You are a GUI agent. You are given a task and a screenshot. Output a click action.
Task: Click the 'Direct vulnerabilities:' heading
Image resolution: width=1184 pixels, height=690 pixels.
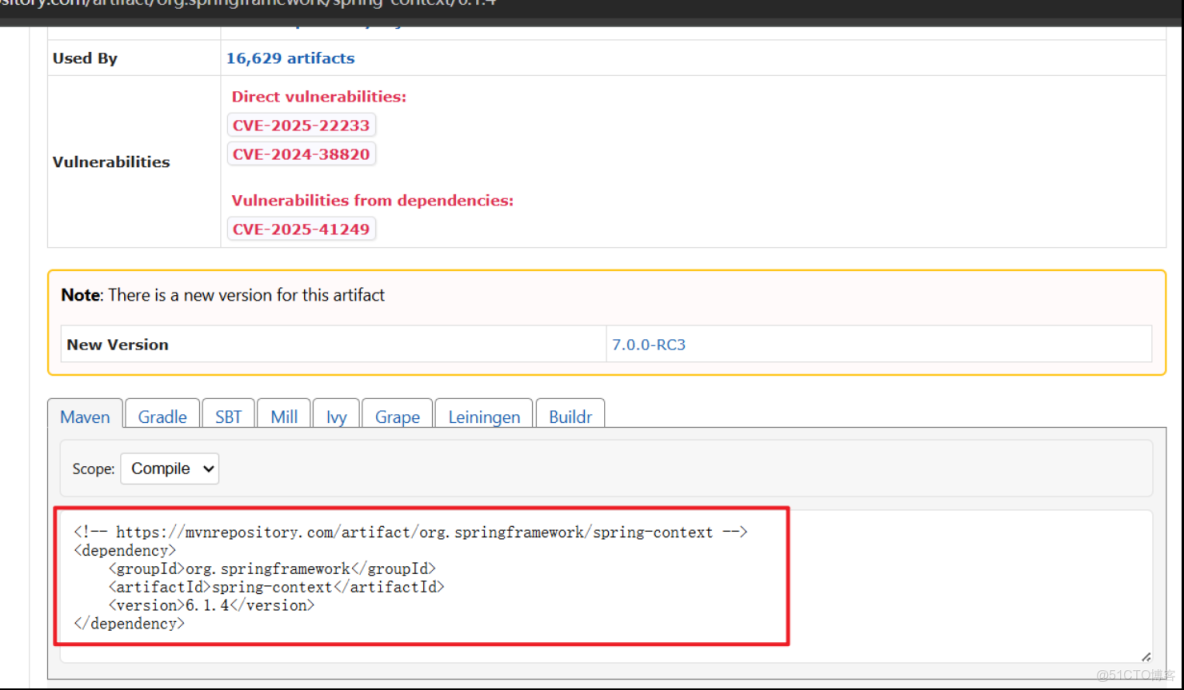(x=319, y=97)
